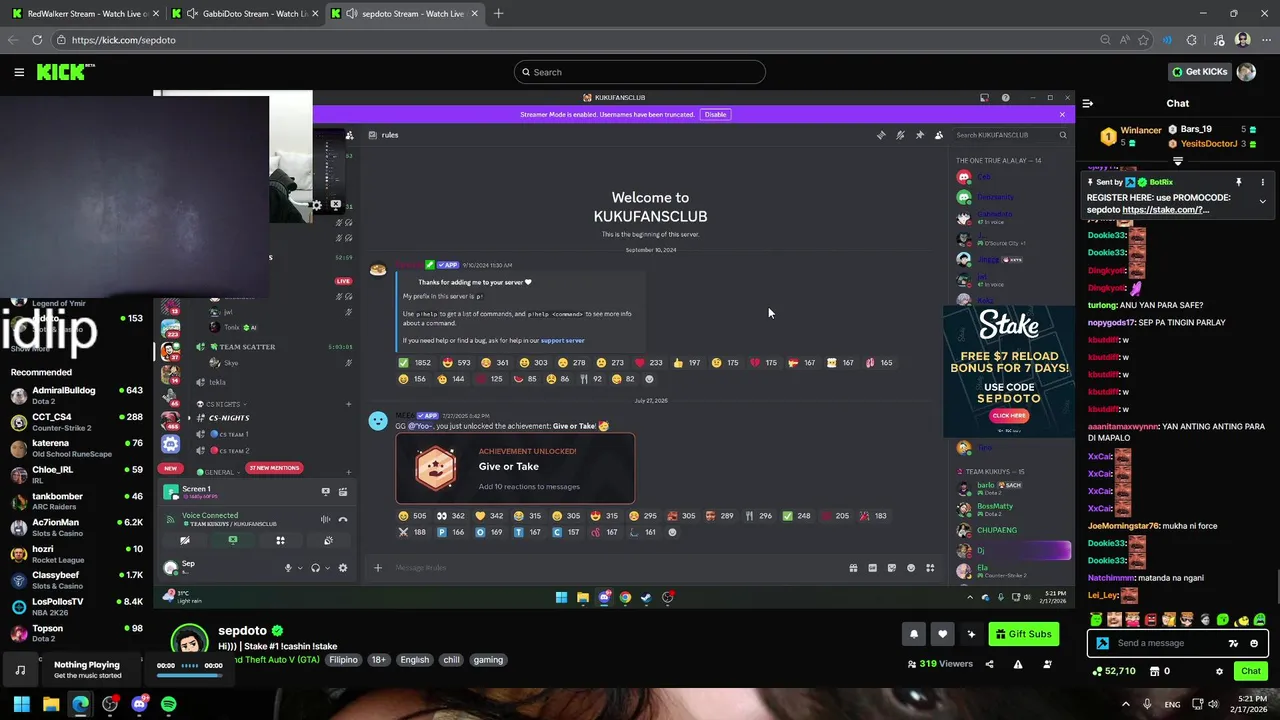Viewport: 1280px width, 720px height.
Task: Open Windows Start menu
Action: pyautogui.click(x=21, y=704)
